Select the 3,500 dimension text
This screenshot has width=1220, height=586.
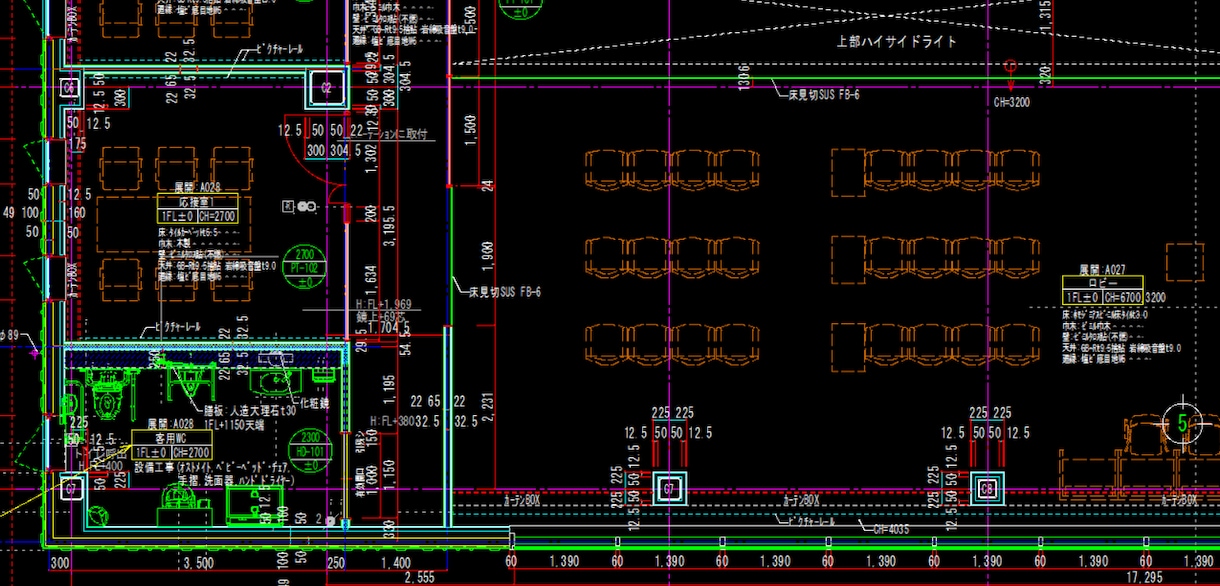200,563
